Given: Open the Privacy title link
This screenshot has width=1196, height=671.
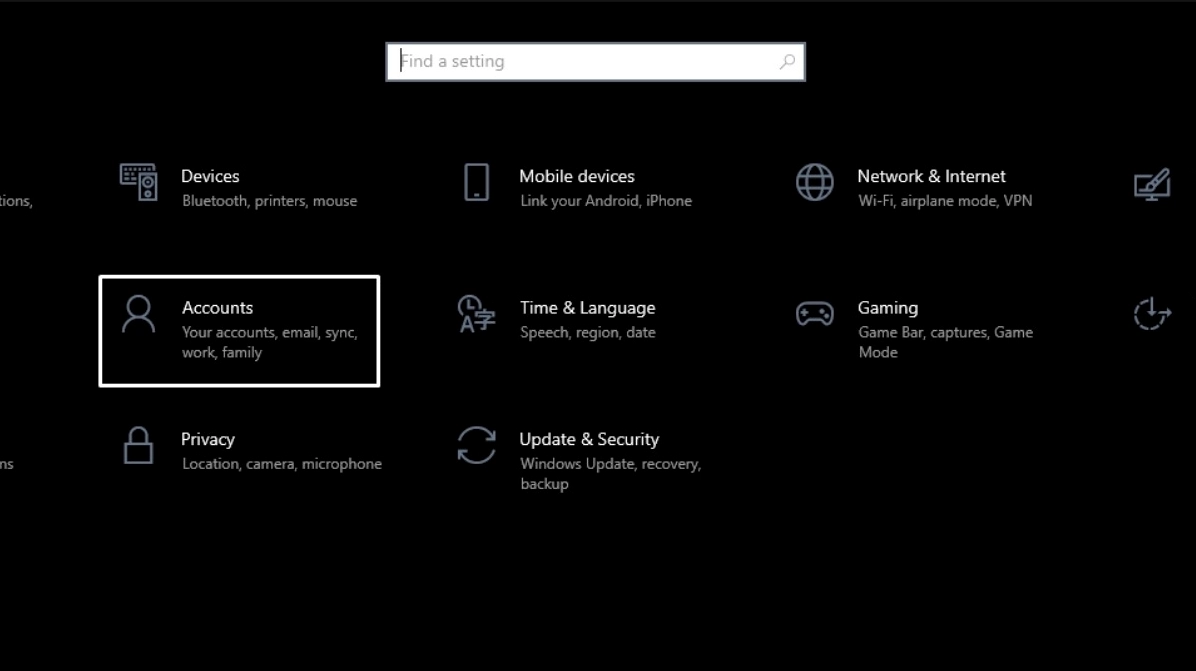Looking at the screenshot, I should point(207,439).
